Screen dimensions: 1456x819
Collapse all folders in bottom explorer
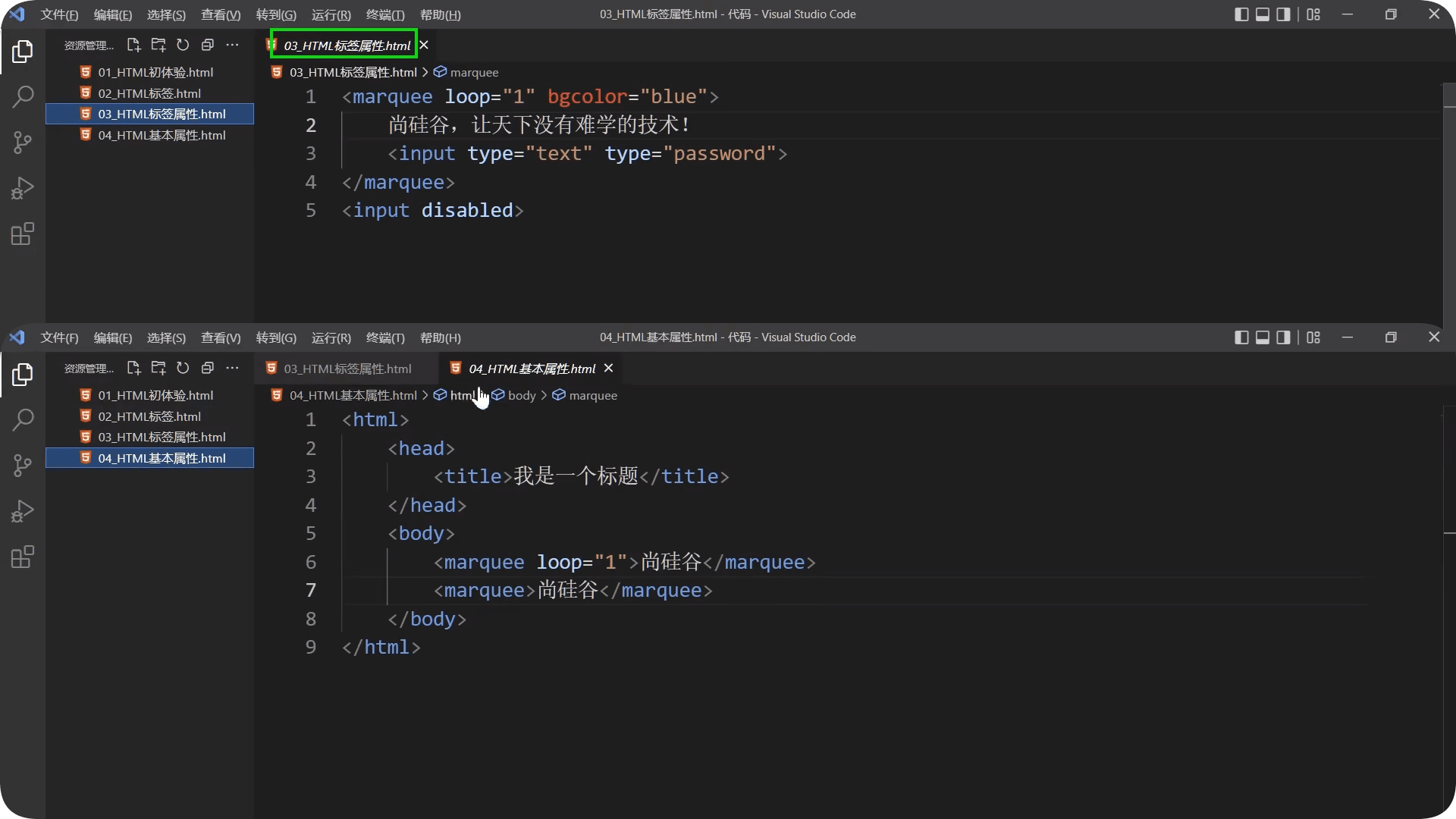coord(207,369)
